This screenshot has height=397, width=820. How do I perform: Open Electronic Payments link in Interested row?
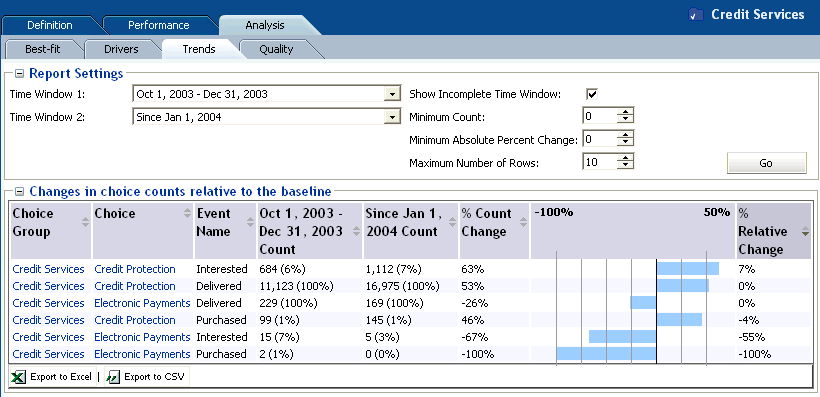(142, 337)
